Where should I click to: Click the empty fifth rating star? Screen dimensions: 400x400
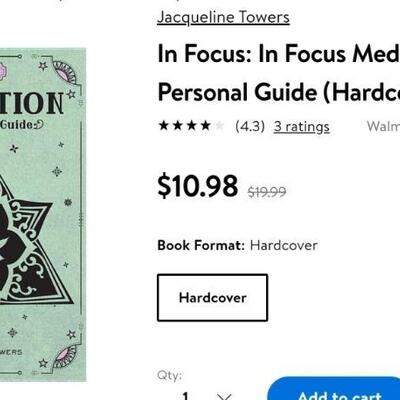[x=219, y=126]
